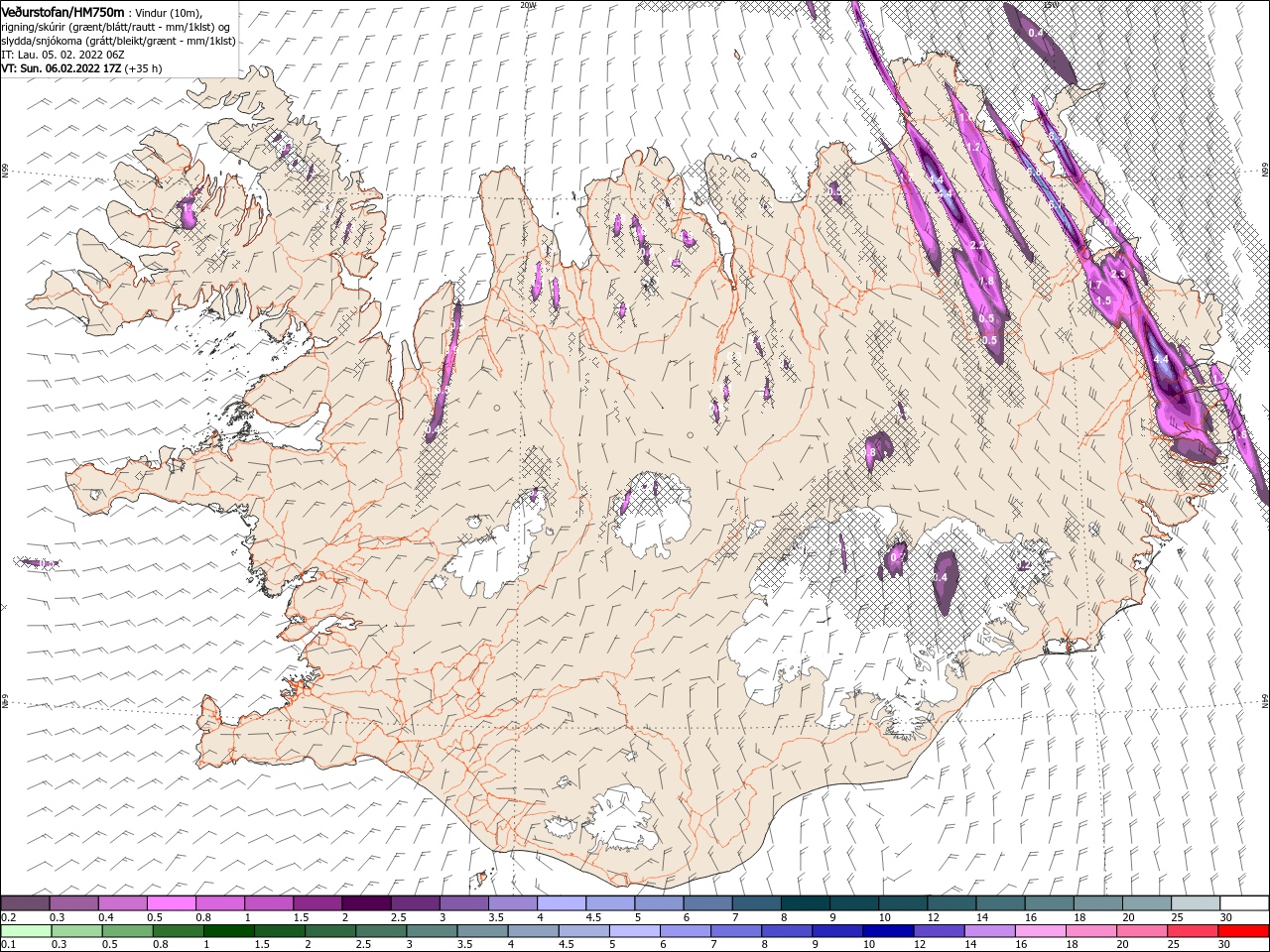
Task: Select the dark green swatch between 1 and 1.5 in the lower legend row
Action: pos(228,931)
